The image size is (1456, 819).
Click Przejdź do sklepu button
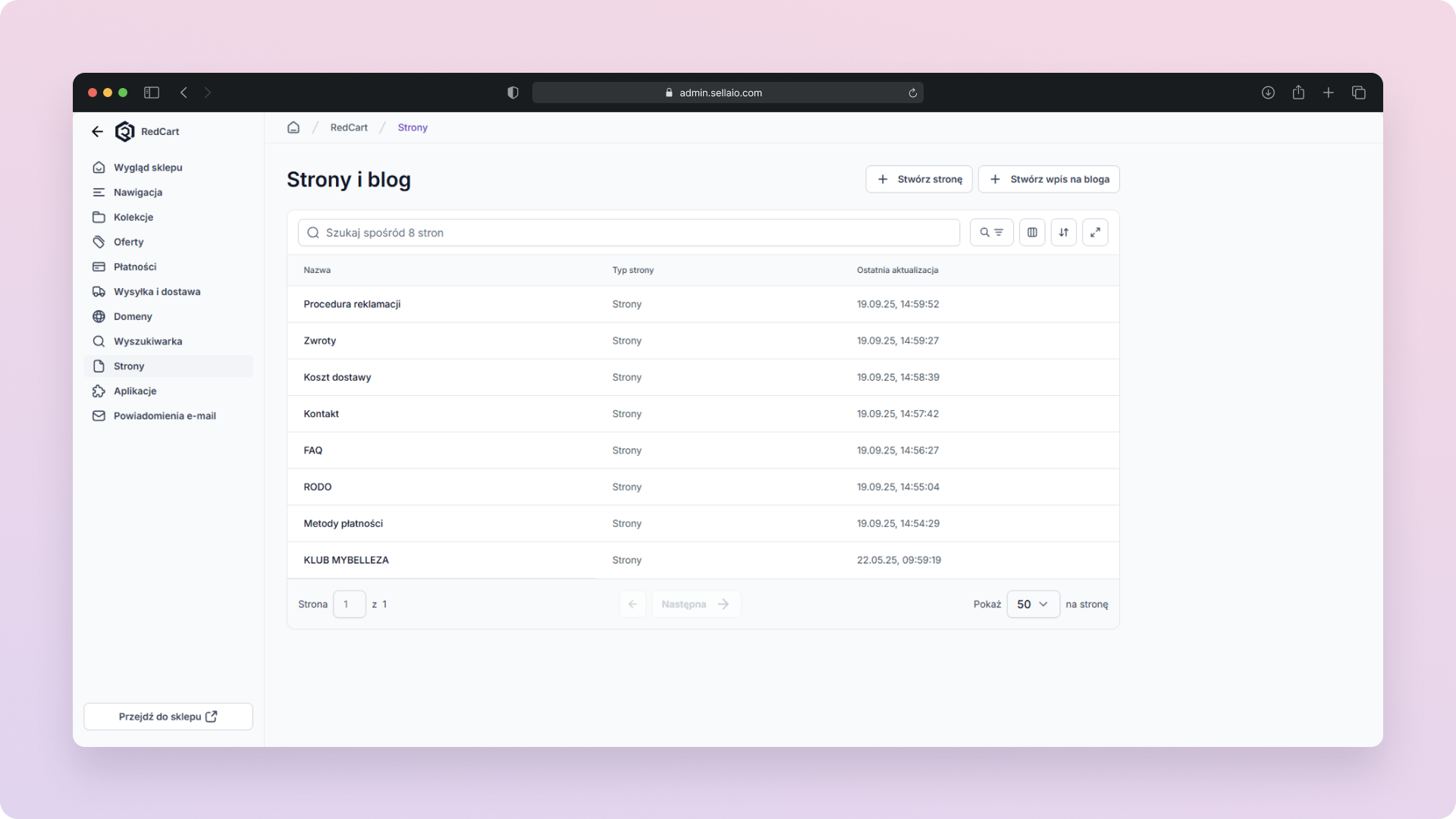coord(168,717)
